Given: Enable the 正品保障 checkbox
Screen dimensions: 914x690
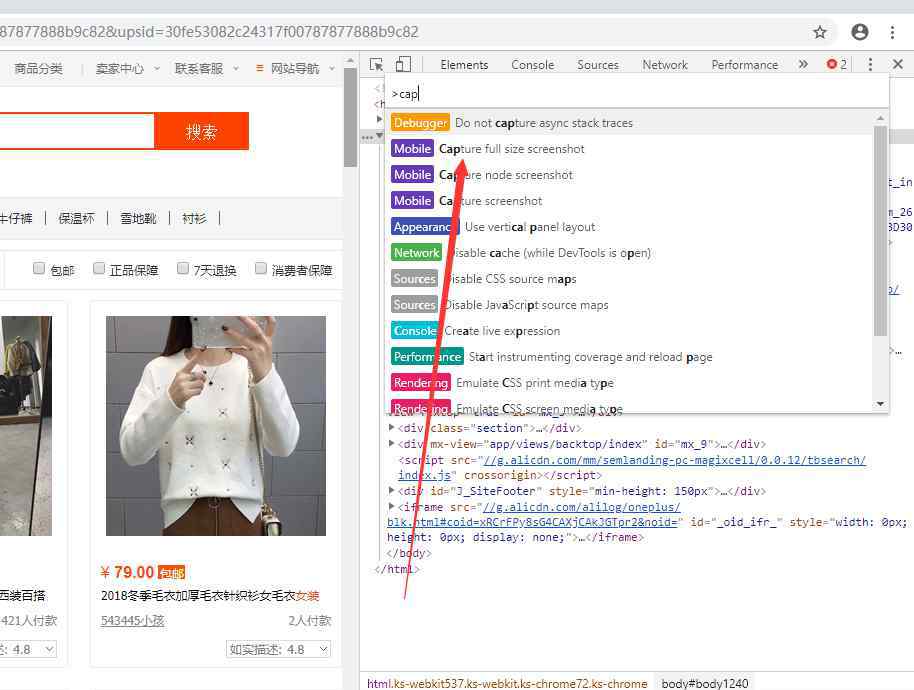Looking at the screenshot, I should pyautogui.click(x=99, y=268).
